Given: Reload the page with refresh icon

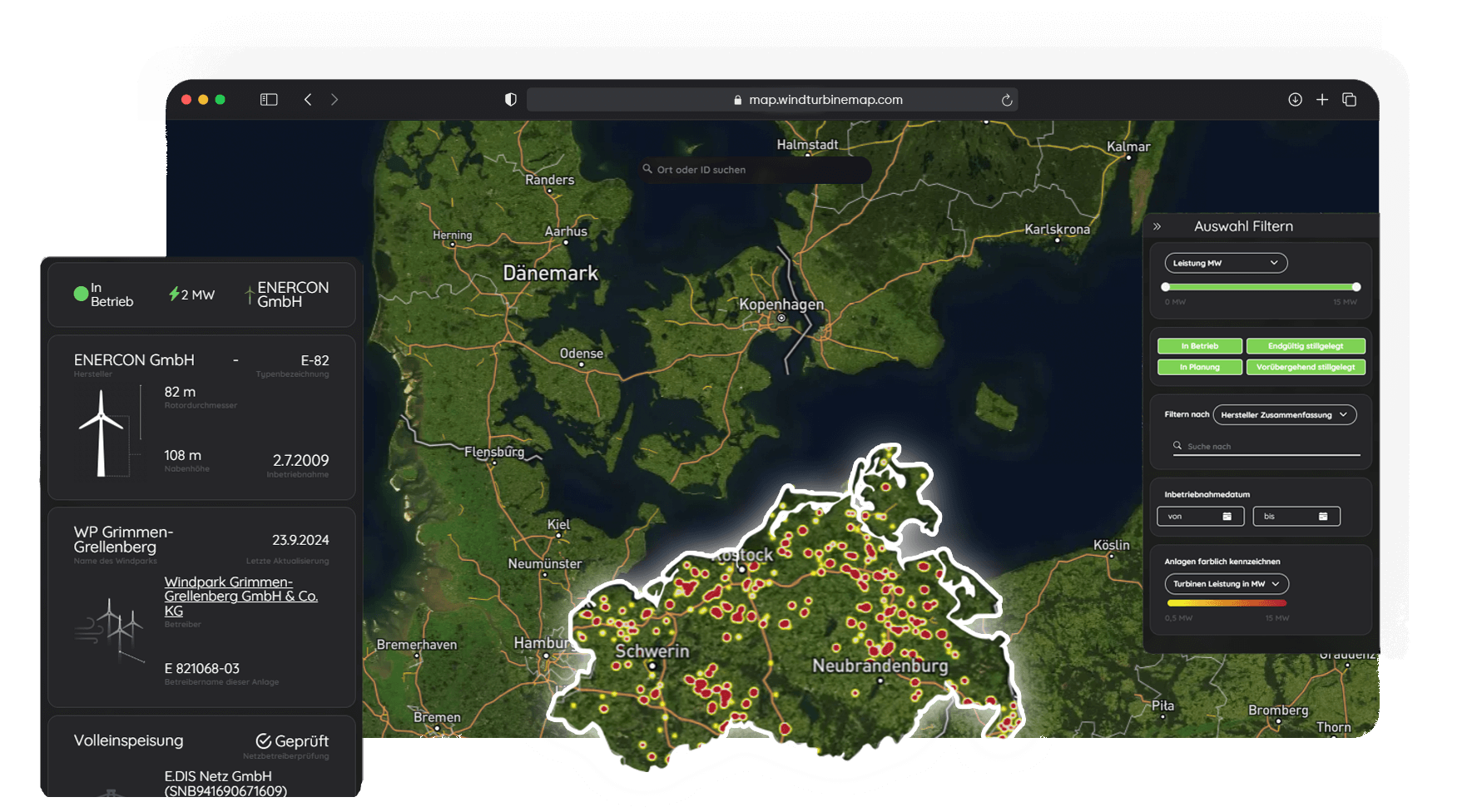Looking at the screenshot, I should (x=1007, y=100).
